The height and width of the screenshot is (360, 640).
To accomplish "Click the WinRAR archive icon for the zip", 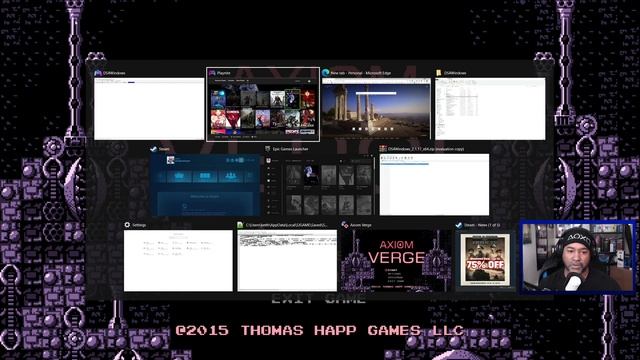I will [x=383, y=149].
